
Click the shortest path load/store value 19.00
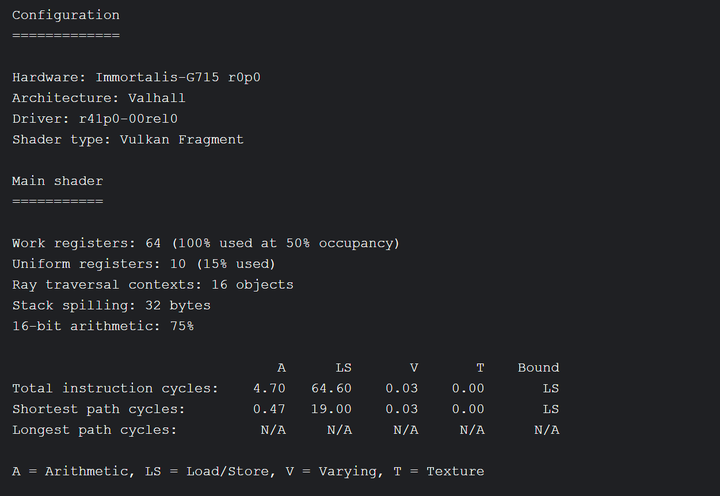pos(331,409)
